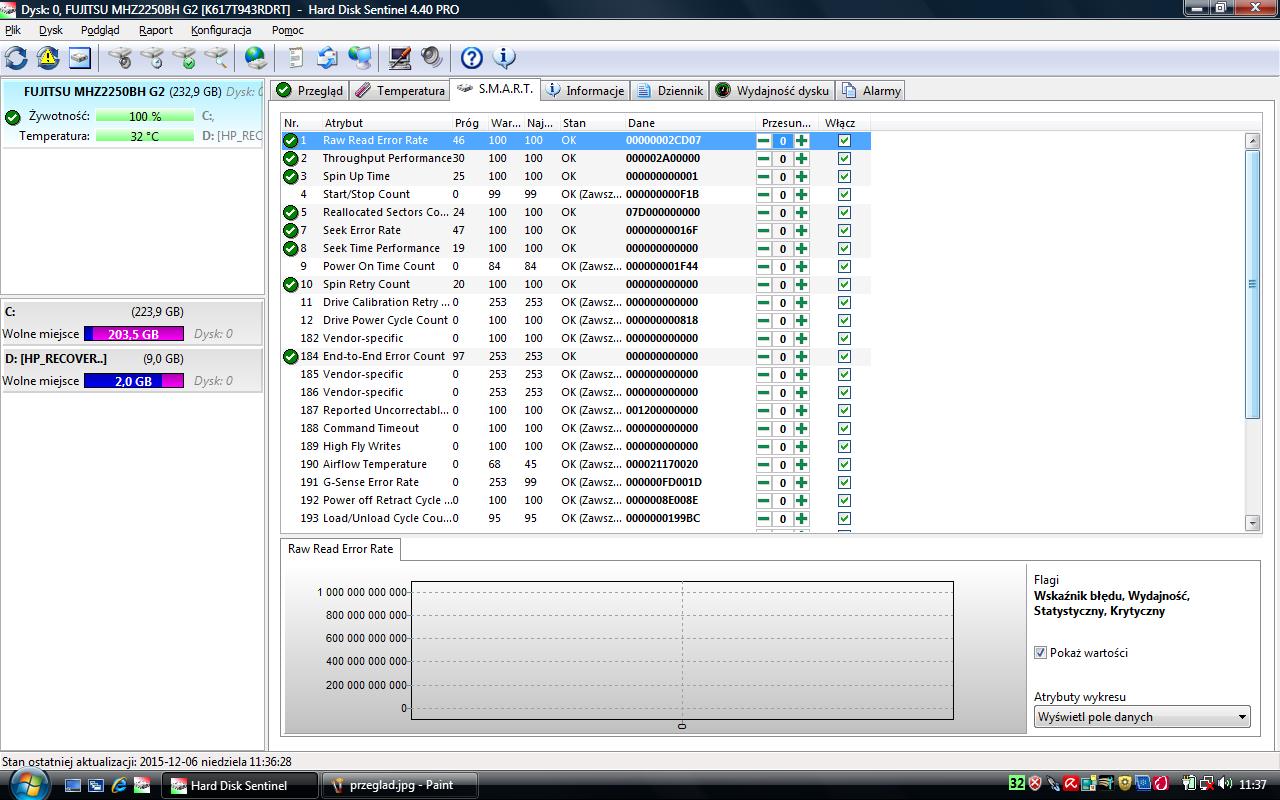Click green status icon next to Raw Read Error Rate
1280x800 pixels.
pos(290,141)
